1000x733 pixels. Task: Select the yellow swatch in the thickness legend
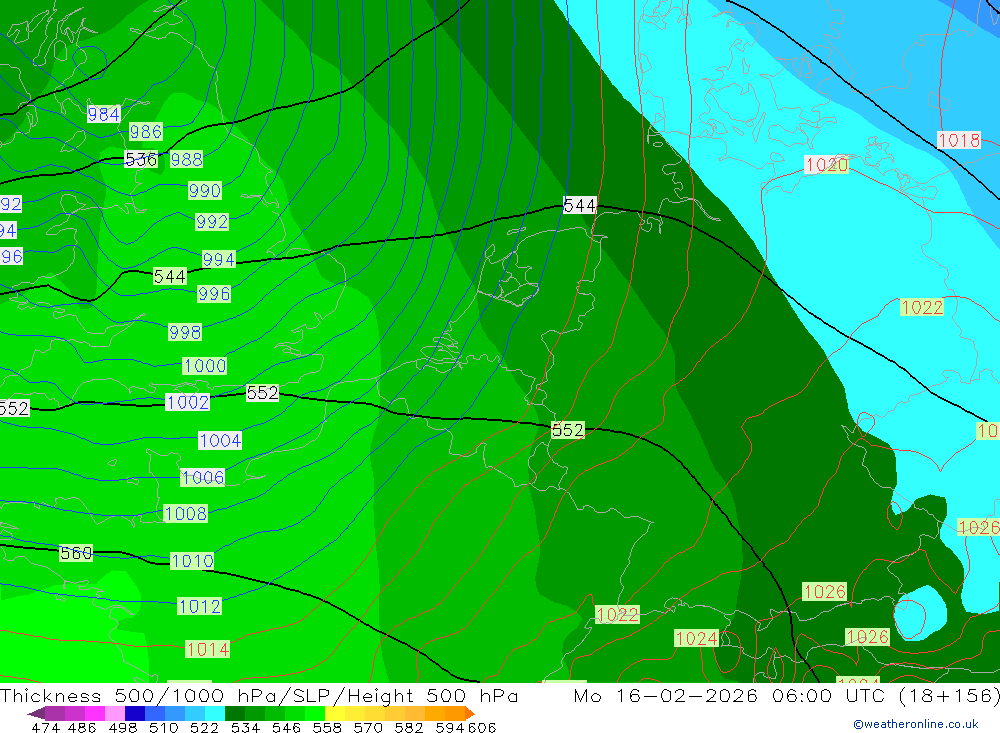point(335,714)
